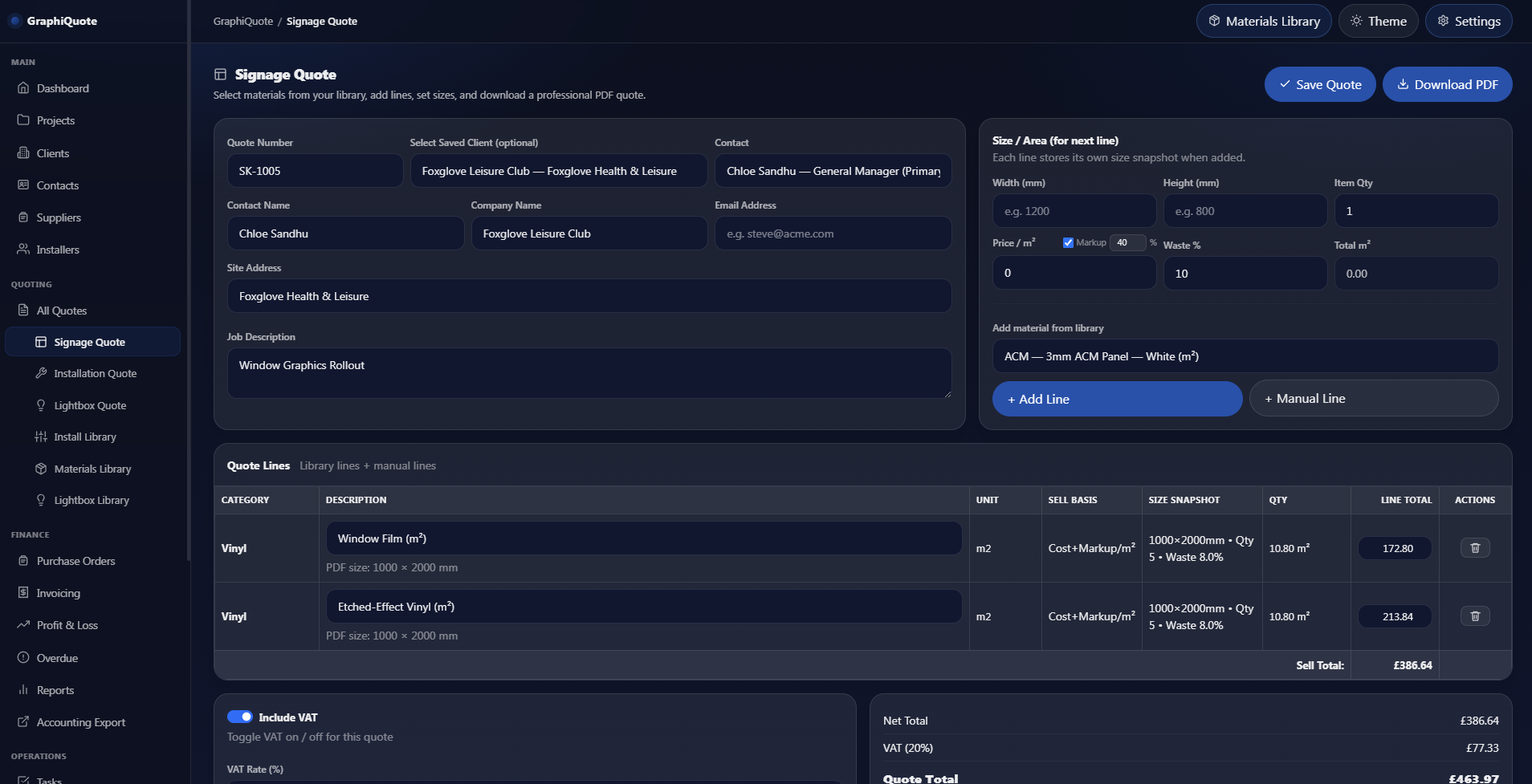1532x784 pixels.
Task: Click the Width (mm) input field
Action: pyautogui.click(x=1074, y=211)
